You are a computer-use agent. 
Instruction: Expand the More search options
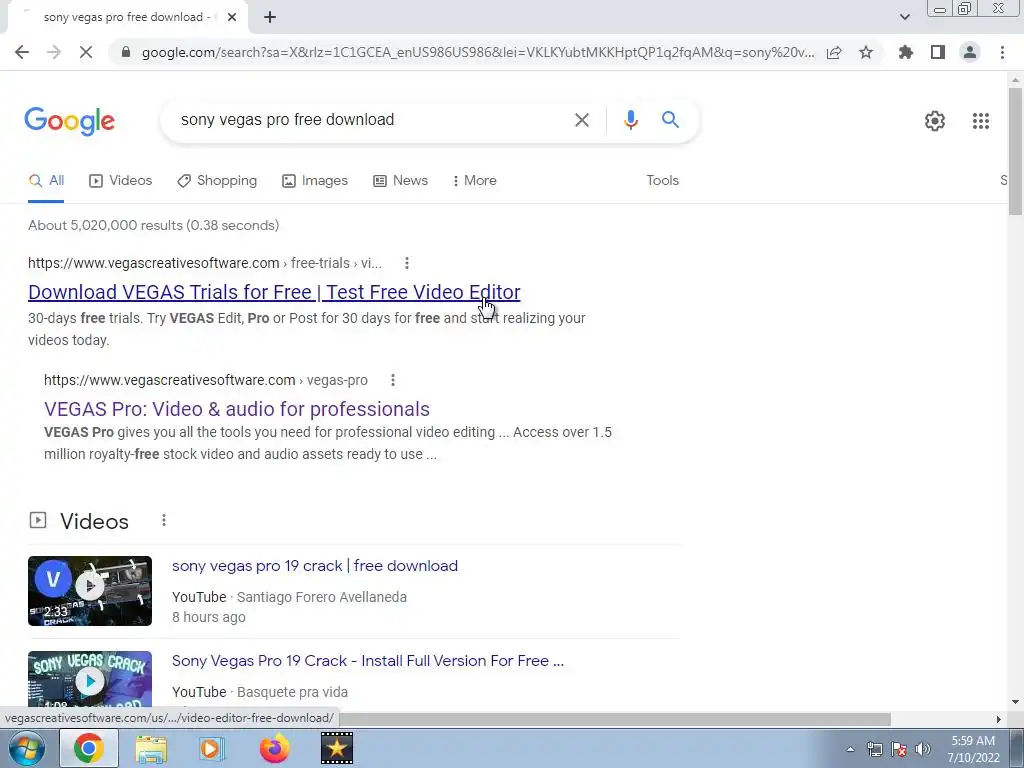474,181
